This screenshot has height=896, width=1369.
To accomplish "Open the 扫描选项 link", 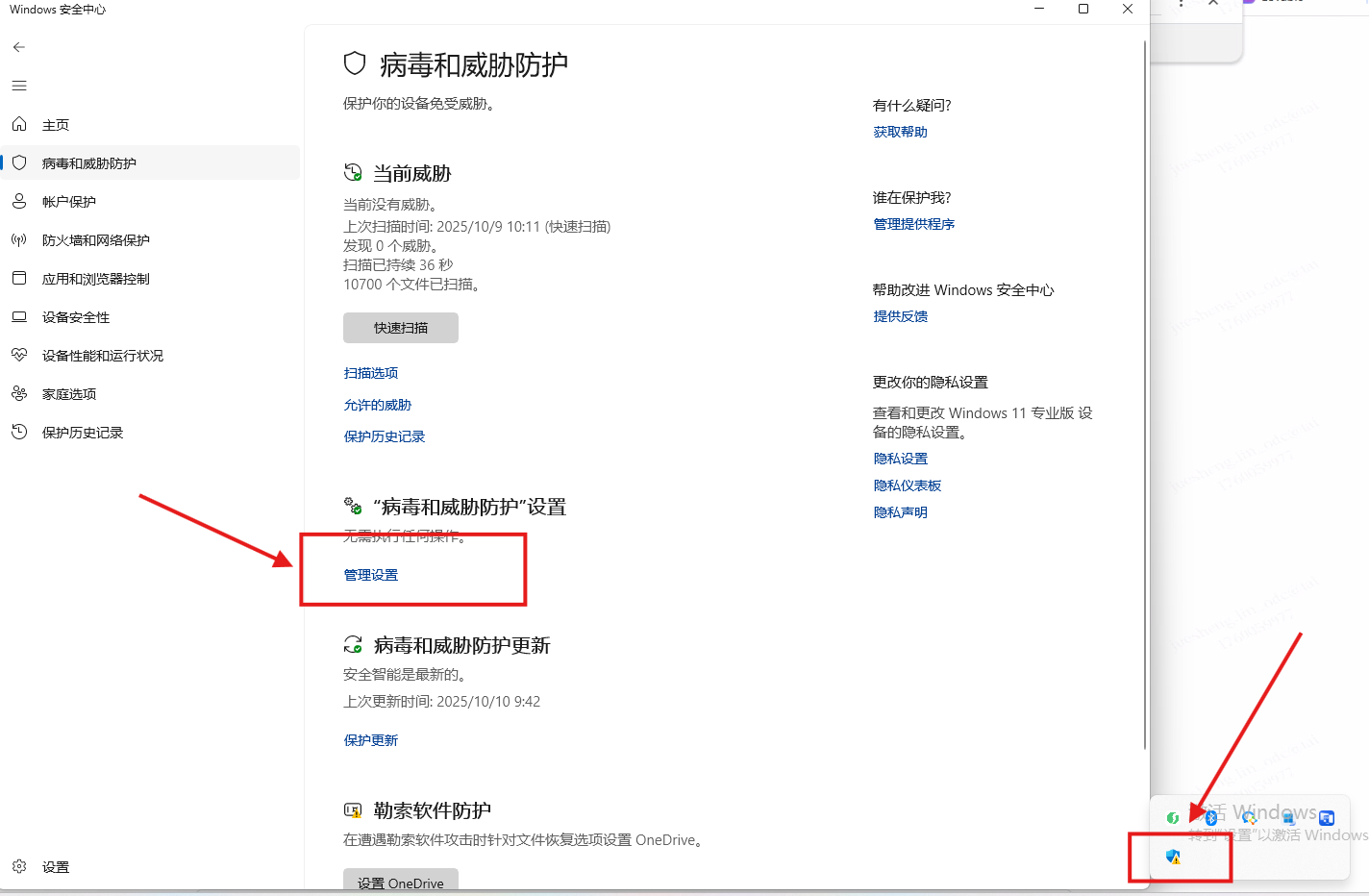I will (x=371, y=373).
